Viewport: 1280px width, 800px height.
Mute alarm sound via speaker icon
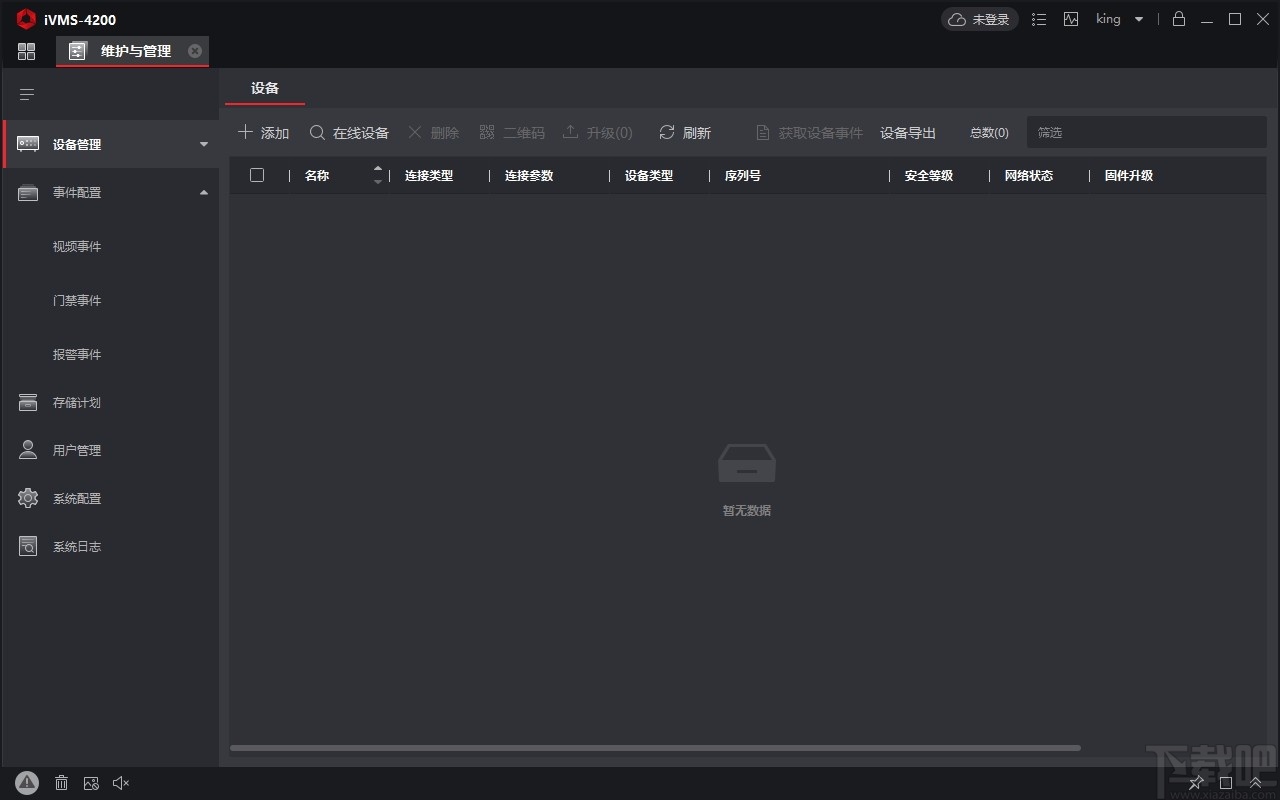click(x=121, y=782)
